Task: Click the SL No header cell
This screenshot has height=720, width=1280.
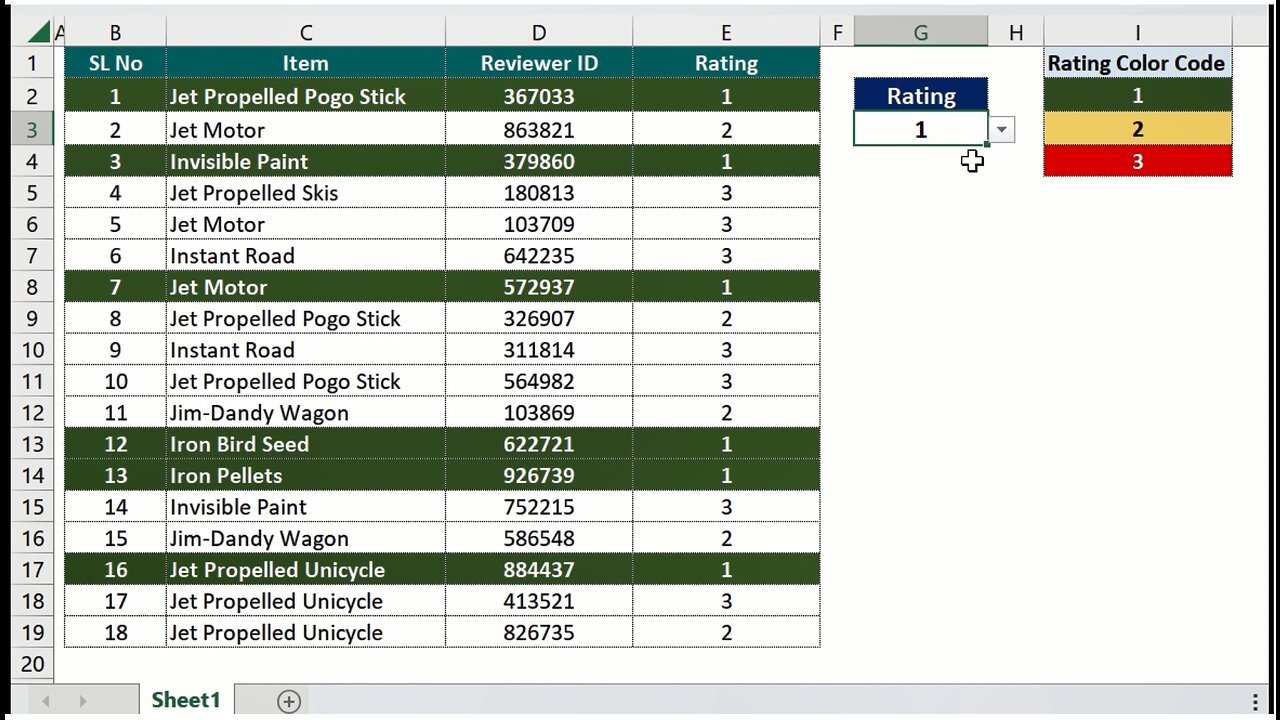Action: [x=115, y=63]
